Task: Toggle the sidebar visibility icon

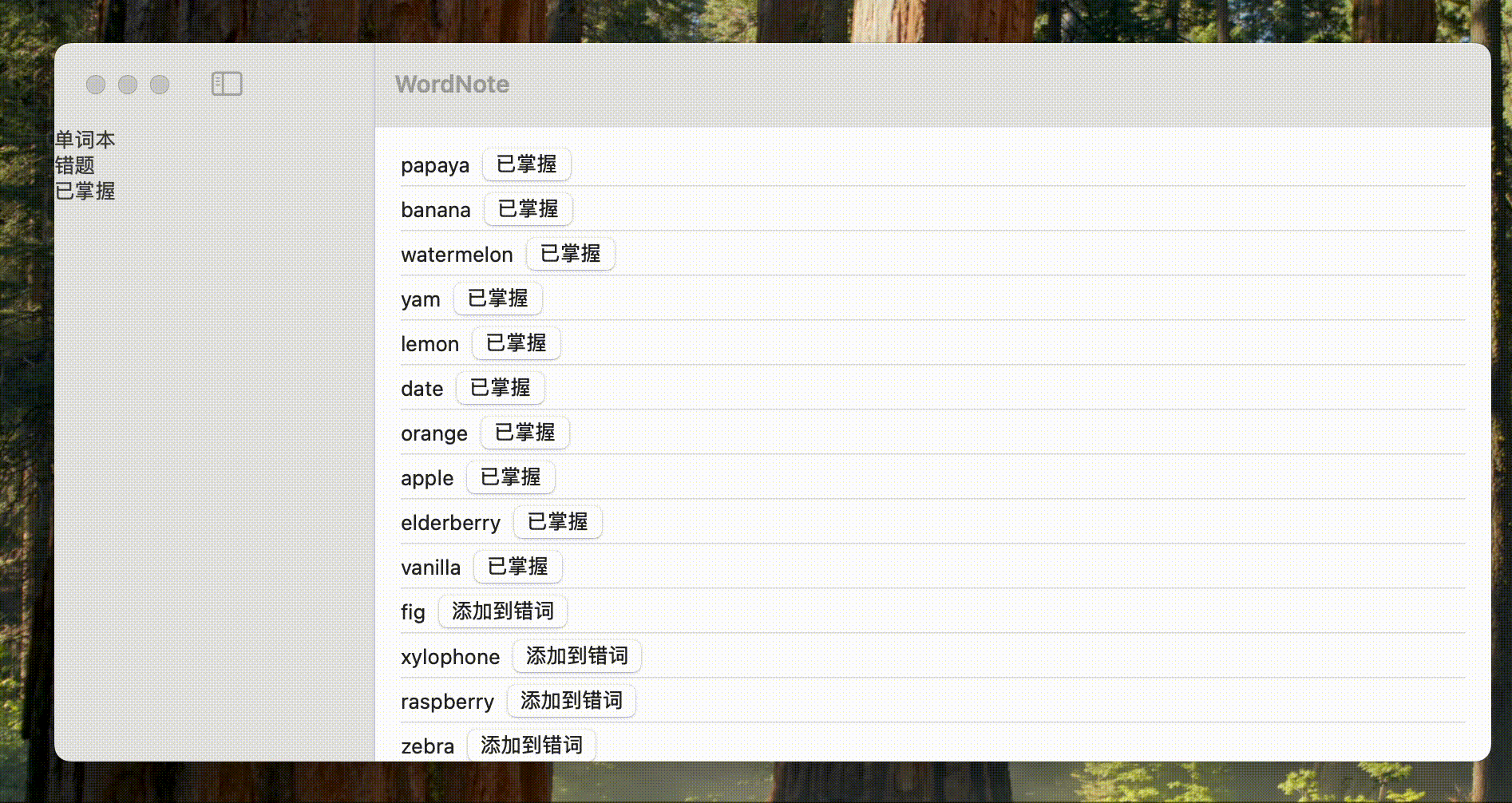Action: 226,84
